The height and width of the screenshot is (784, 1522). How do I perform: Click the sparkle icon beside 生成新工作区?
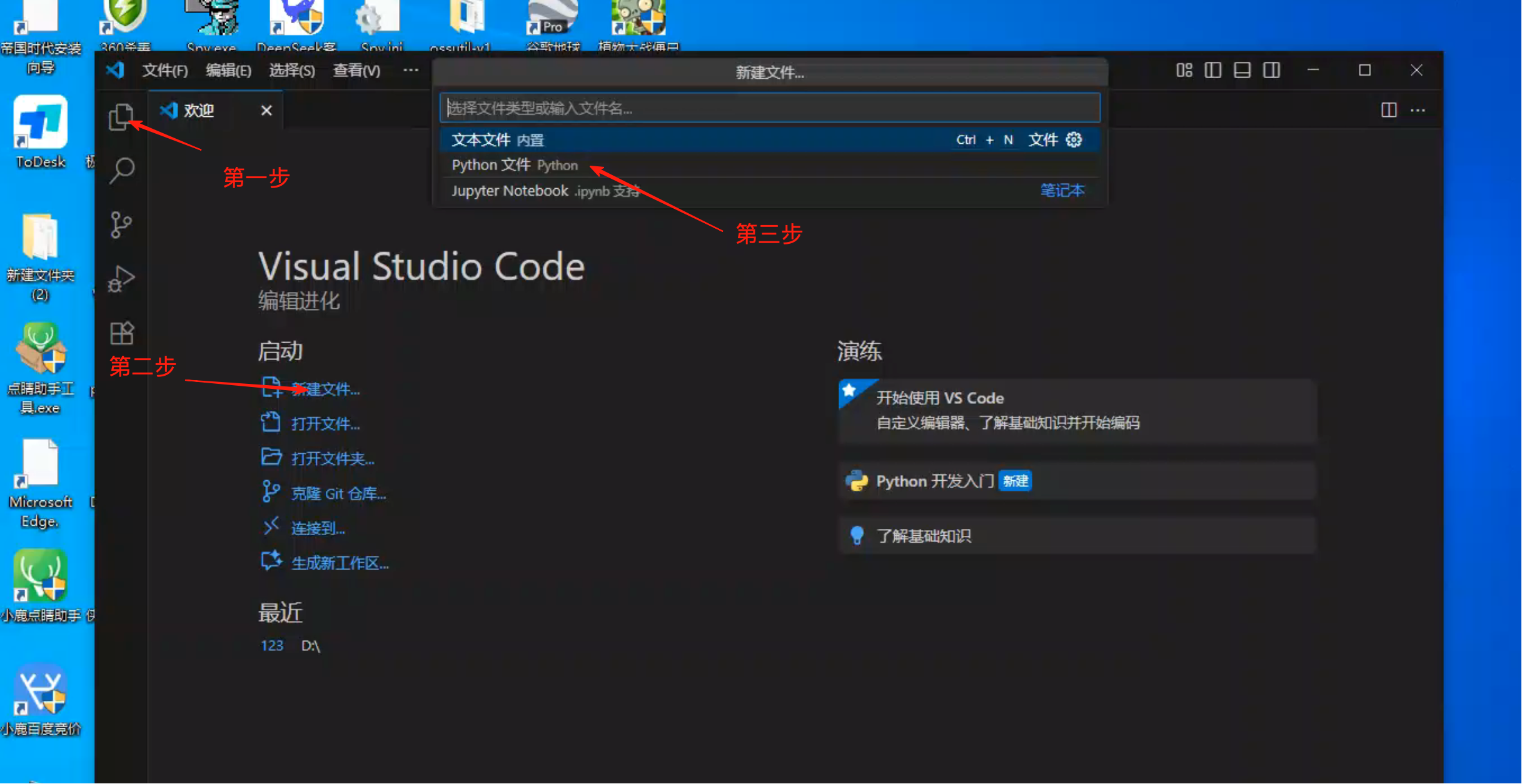pos(271,561)
